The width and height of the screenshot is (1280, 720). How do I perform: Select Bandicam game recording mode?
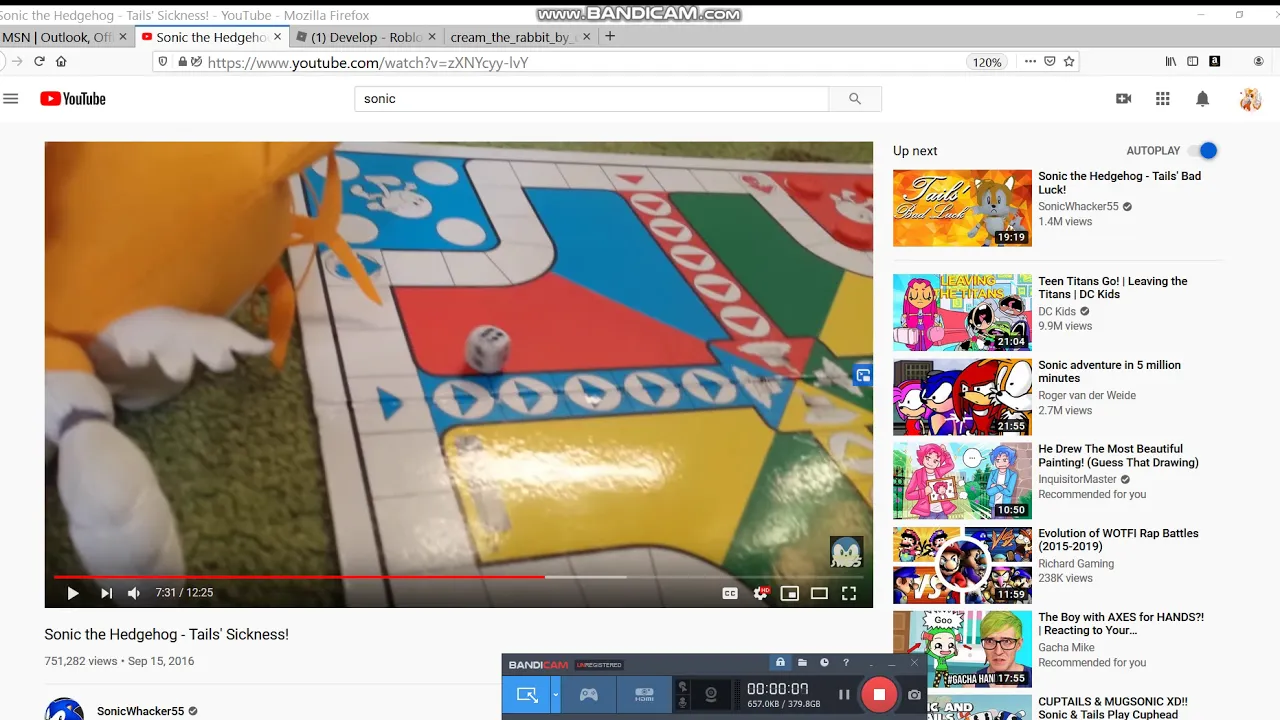[x=589, y=694]
